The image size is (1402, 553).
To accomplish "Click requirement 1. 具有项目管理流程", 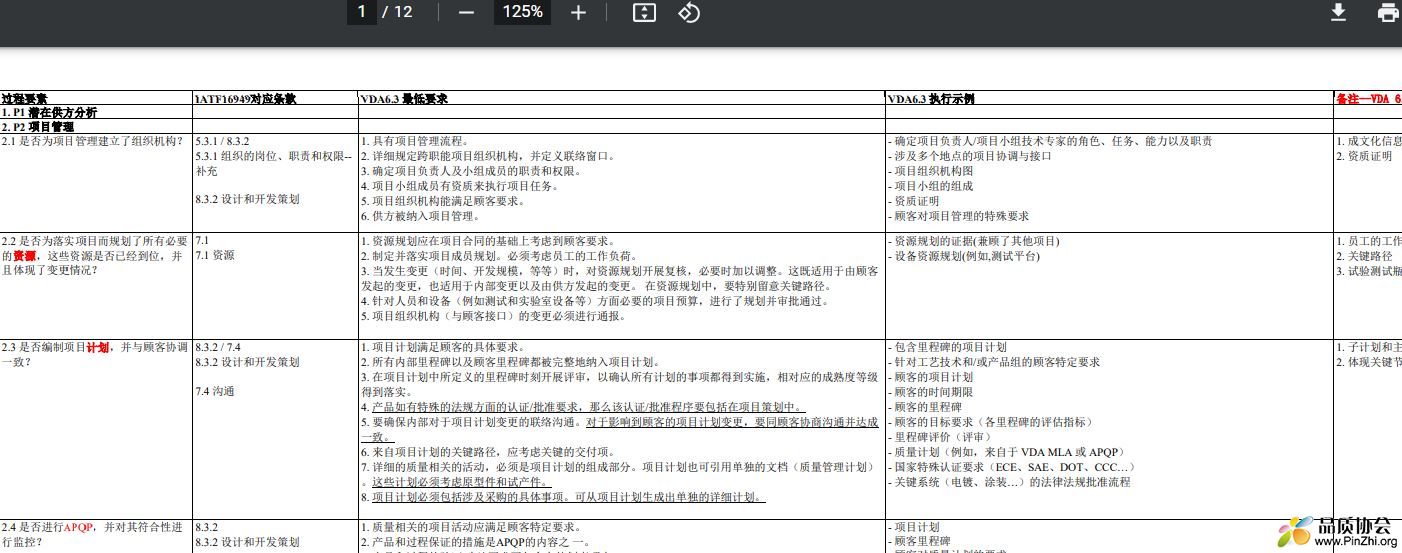I will click(415, 141).
